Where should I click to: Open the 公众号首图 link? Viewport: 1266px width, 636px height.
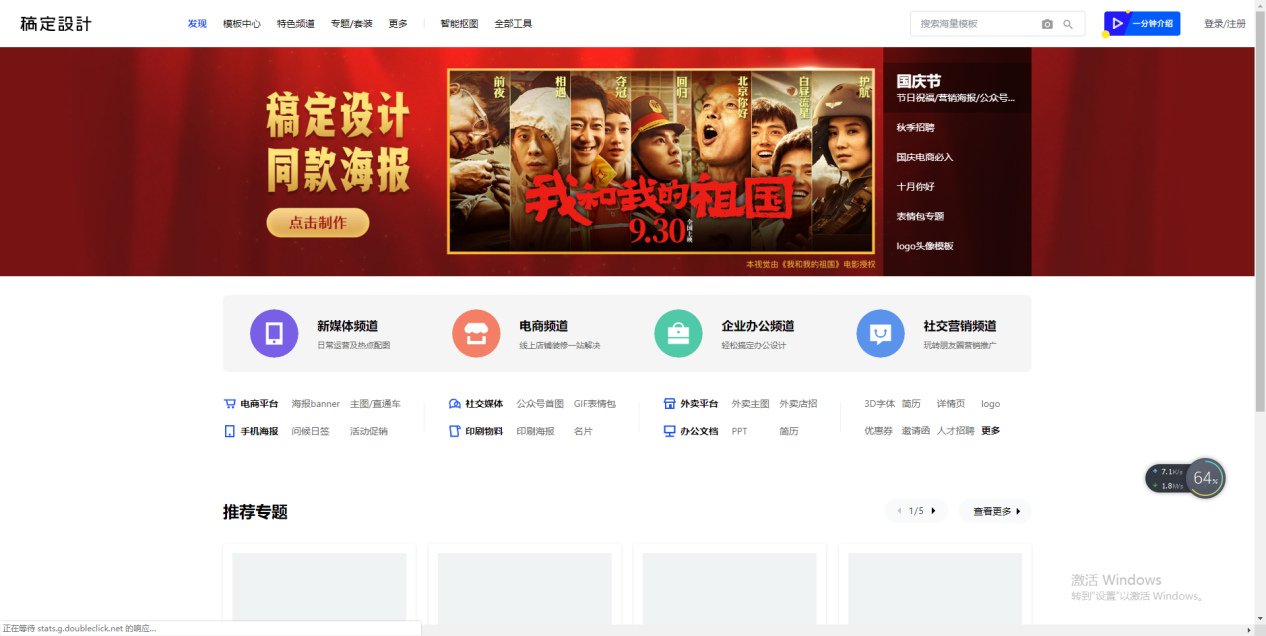[x=540, y=404]
